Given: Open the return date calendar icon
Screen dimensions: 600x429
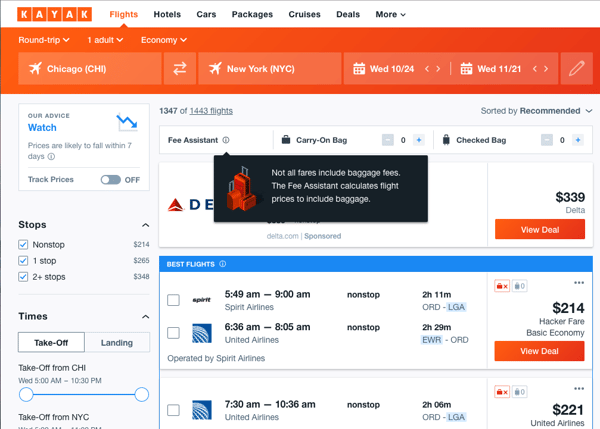Looking at the screenshot, I should (466, 69).
